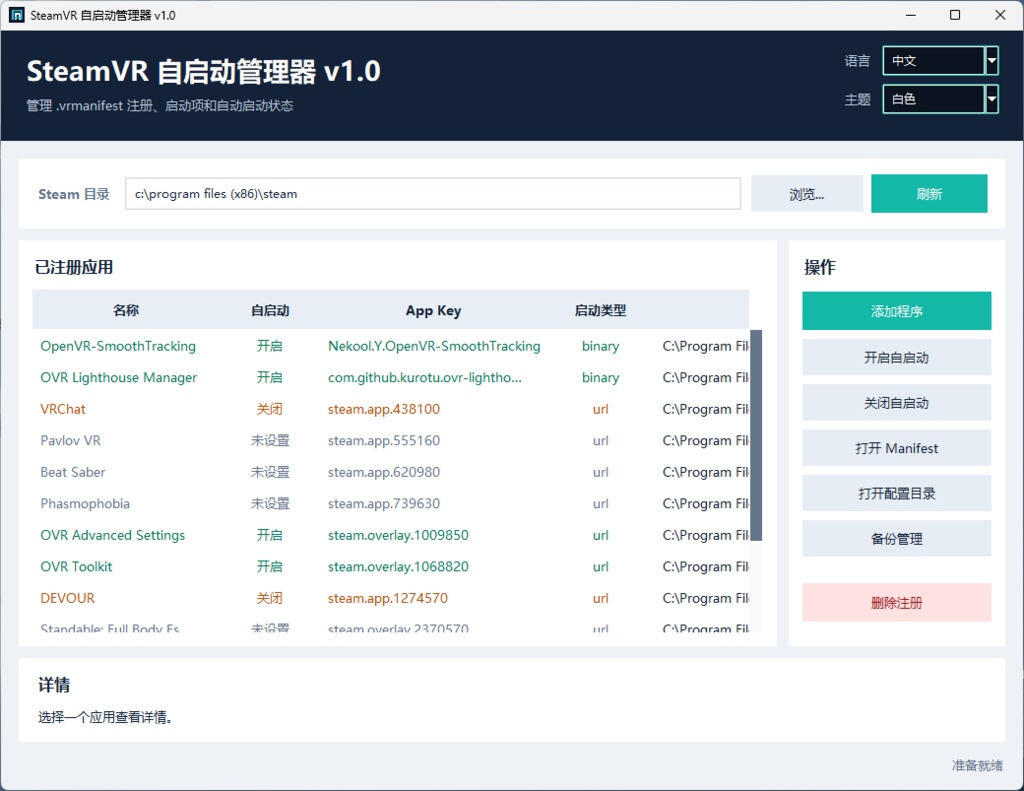The image size is (1024, 791).
Task: Click the 打开 Manifest button
Action: 897,448
